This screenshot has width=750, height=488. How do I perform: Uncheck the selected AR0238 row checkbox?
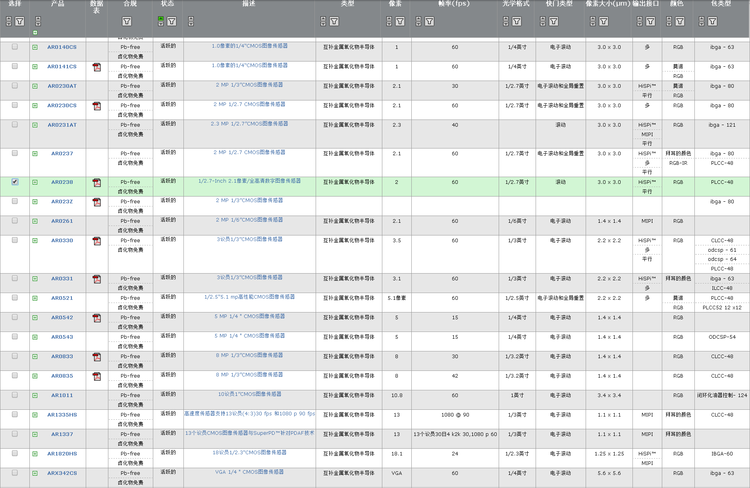click(x=15, y=182)
